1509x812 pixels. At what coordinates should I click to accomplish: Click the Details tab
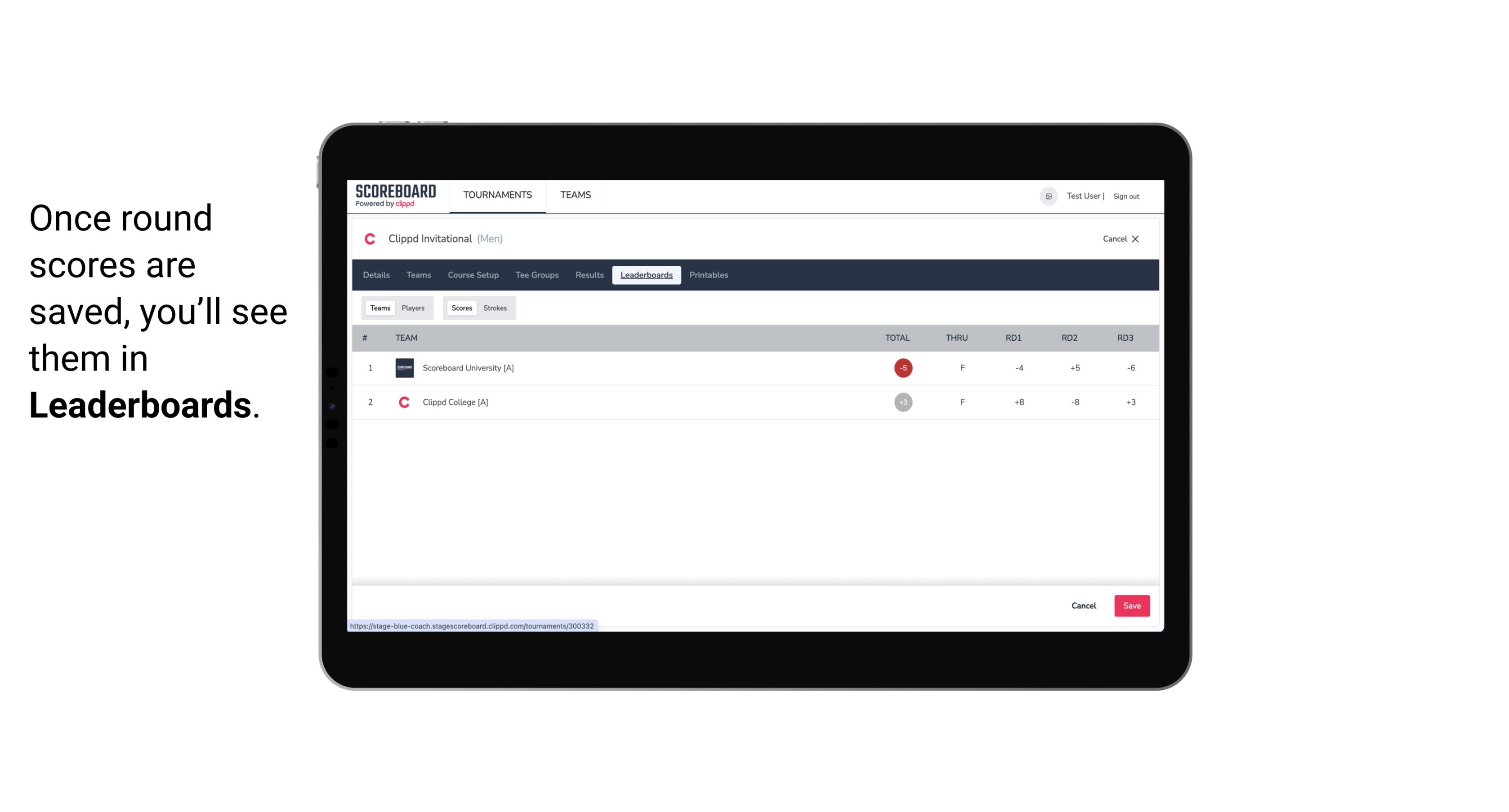pos(376,275)
